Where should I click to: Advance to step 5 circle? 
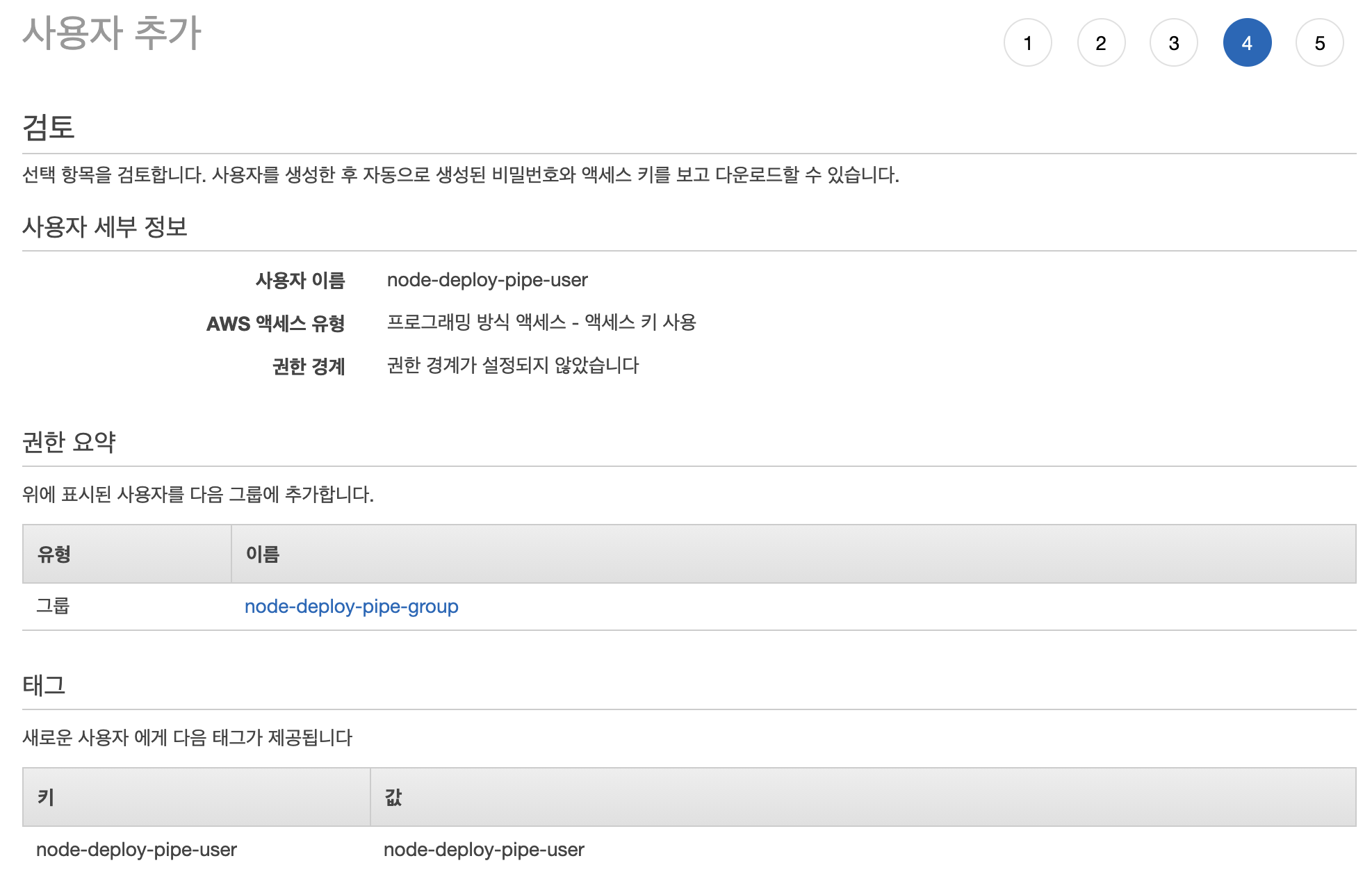point(1319,43)
